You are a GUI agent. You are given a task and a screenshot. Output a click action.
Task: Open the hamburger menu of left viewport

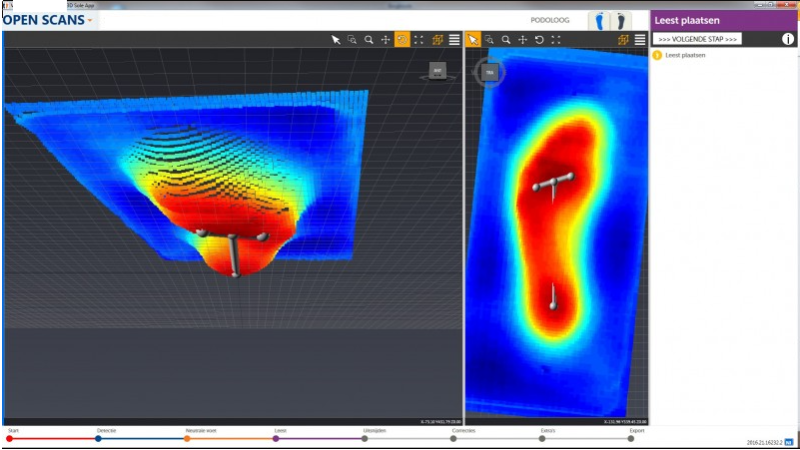[454, 40]
